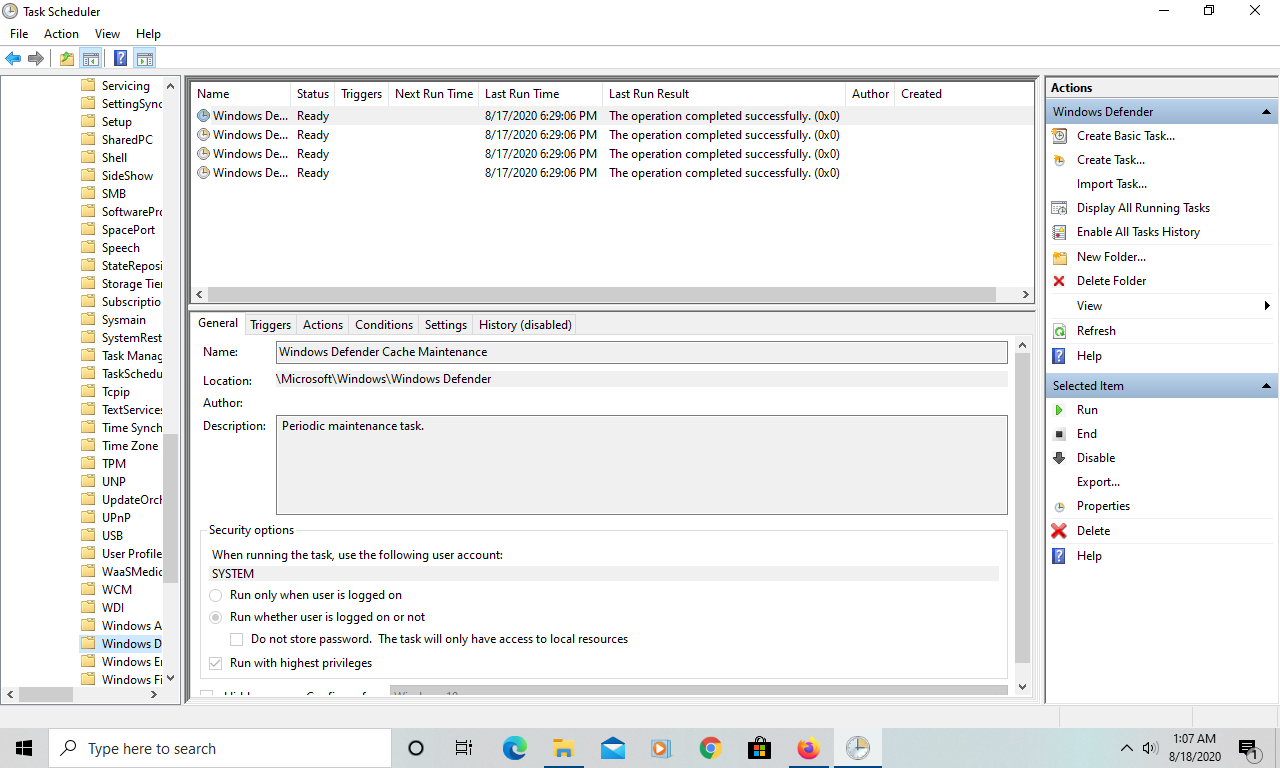Click the Disable down-arrow icon
The height and width of the screenshot is (768, 1280).
(x=1059, y=458)
